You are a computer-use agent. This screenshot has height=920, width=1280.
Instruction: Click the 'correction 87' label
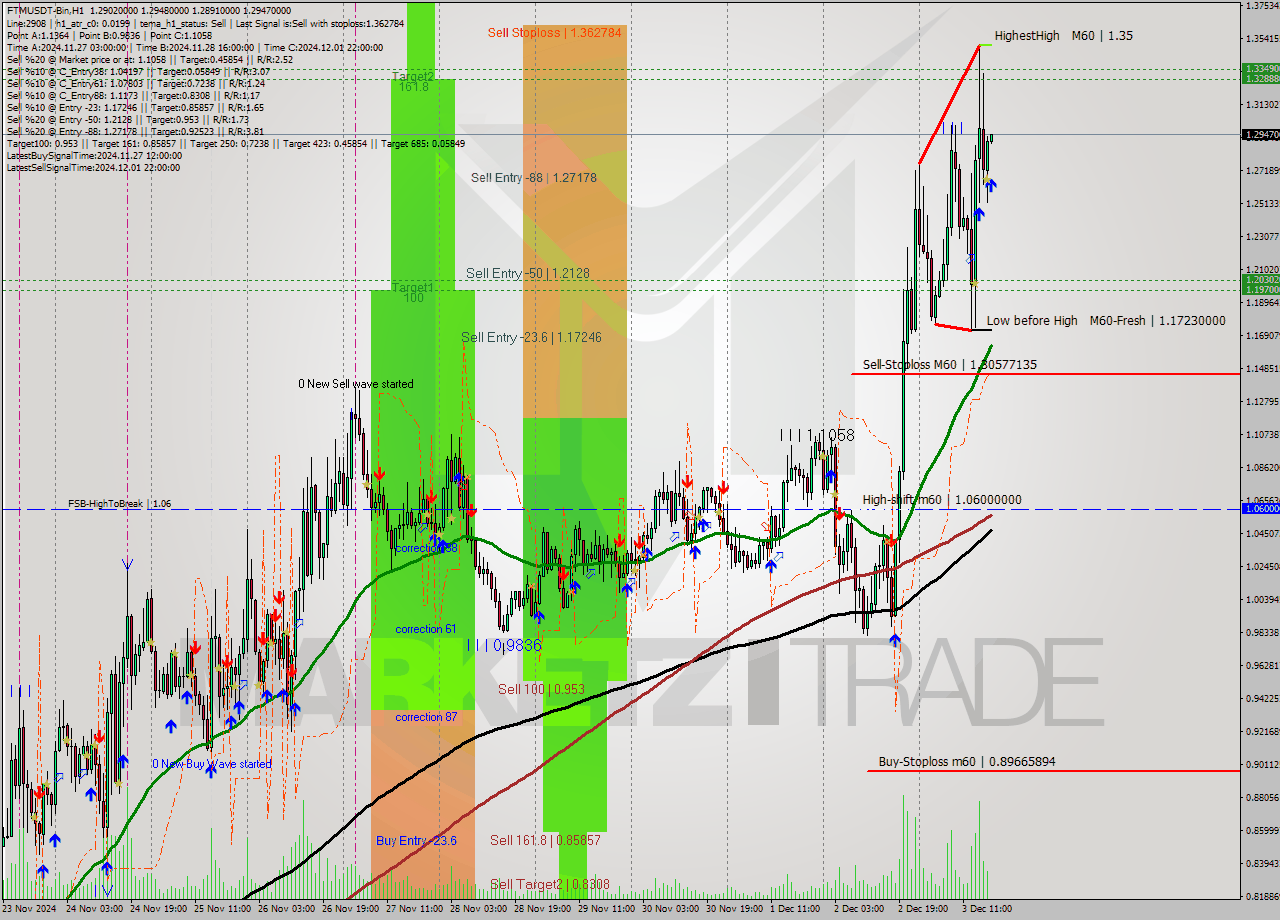(426, 717)
